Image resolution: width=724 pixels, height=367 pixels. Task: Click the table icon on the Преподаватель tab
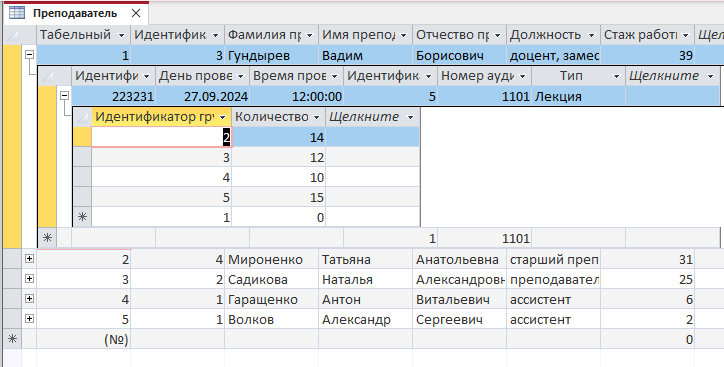[x=17, y=13]
